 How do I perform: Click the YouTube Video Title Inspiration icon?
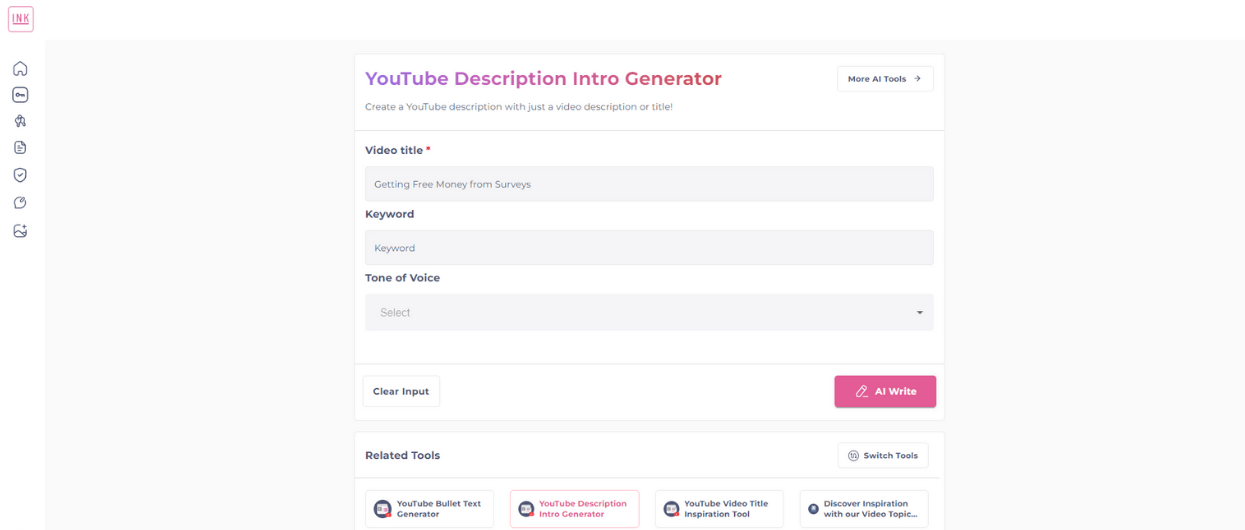pos(672,509)
